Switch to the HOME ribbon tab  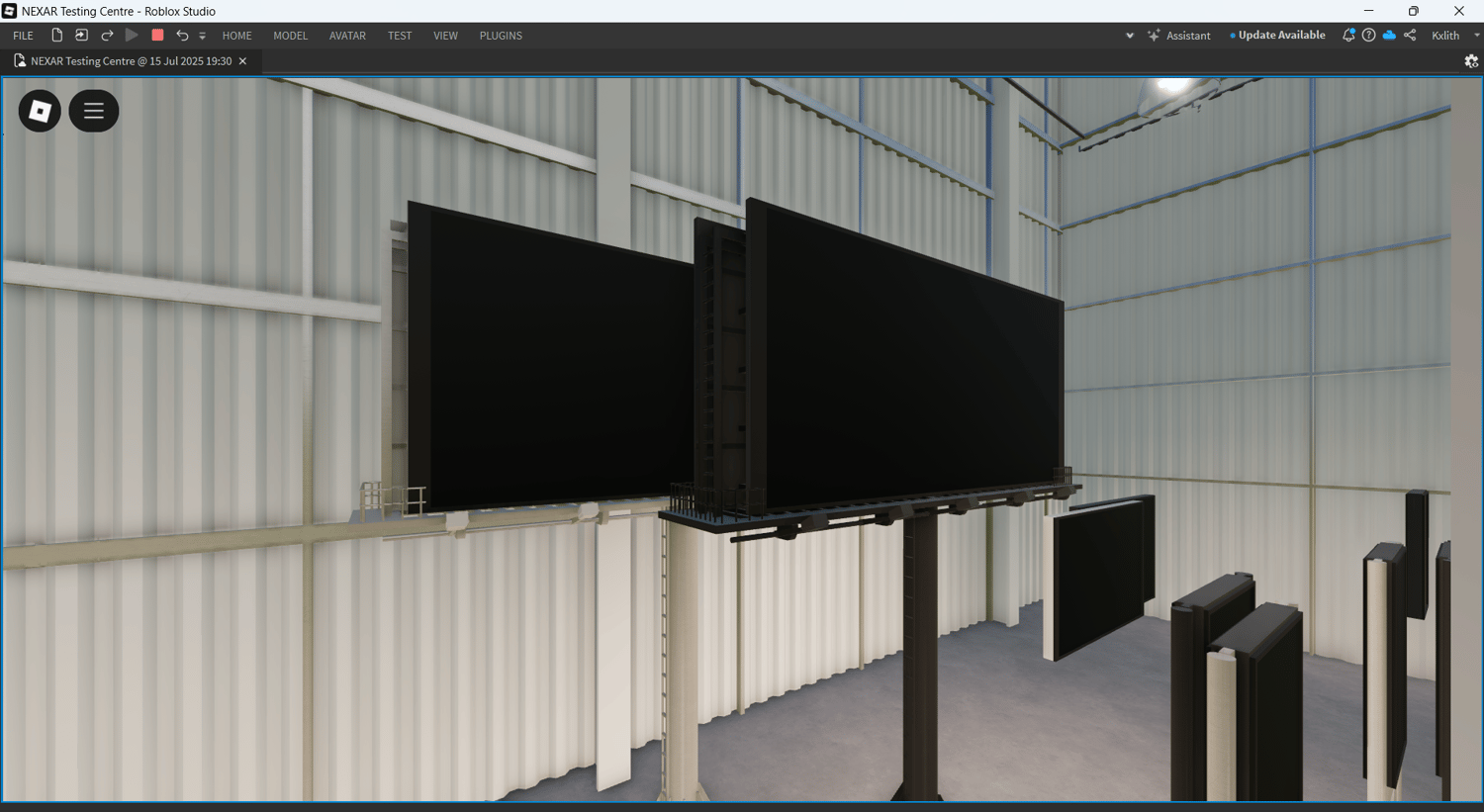237,36
